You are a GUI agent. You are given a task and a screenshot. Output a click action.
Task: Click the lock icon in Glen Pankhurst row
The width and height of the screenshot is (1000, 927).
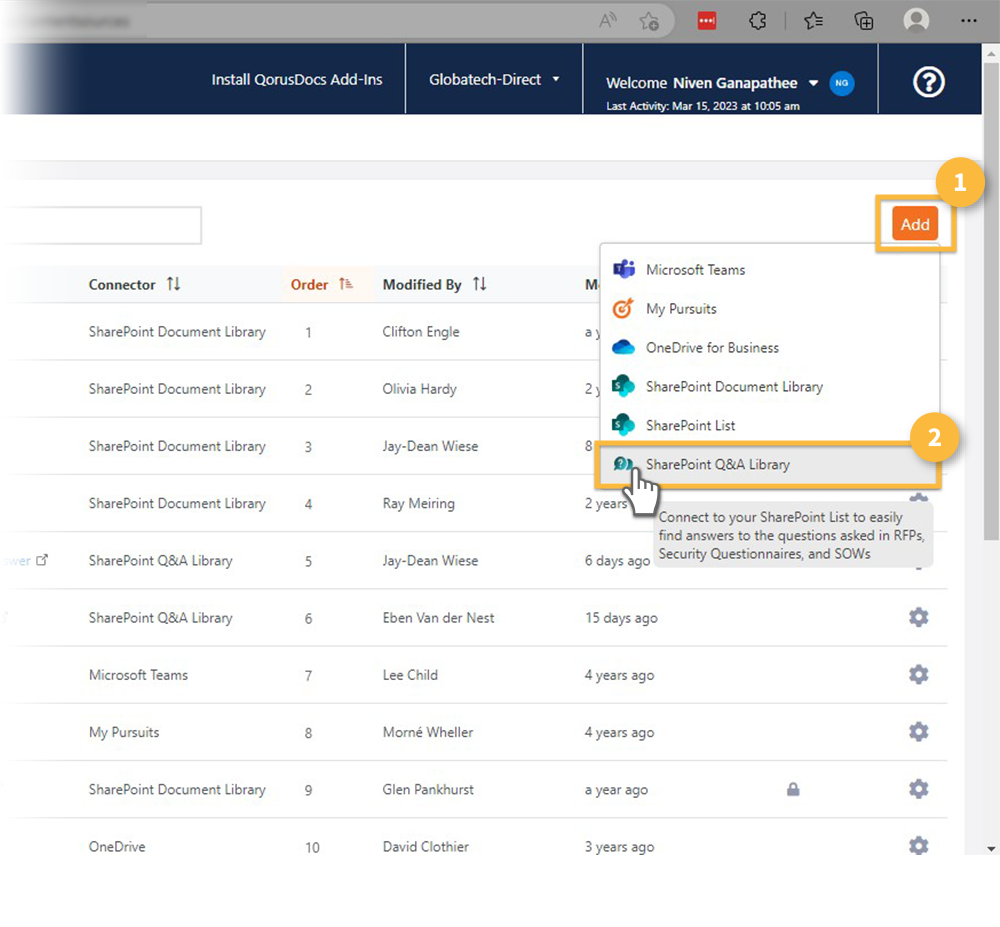click(x=793, y=789)
